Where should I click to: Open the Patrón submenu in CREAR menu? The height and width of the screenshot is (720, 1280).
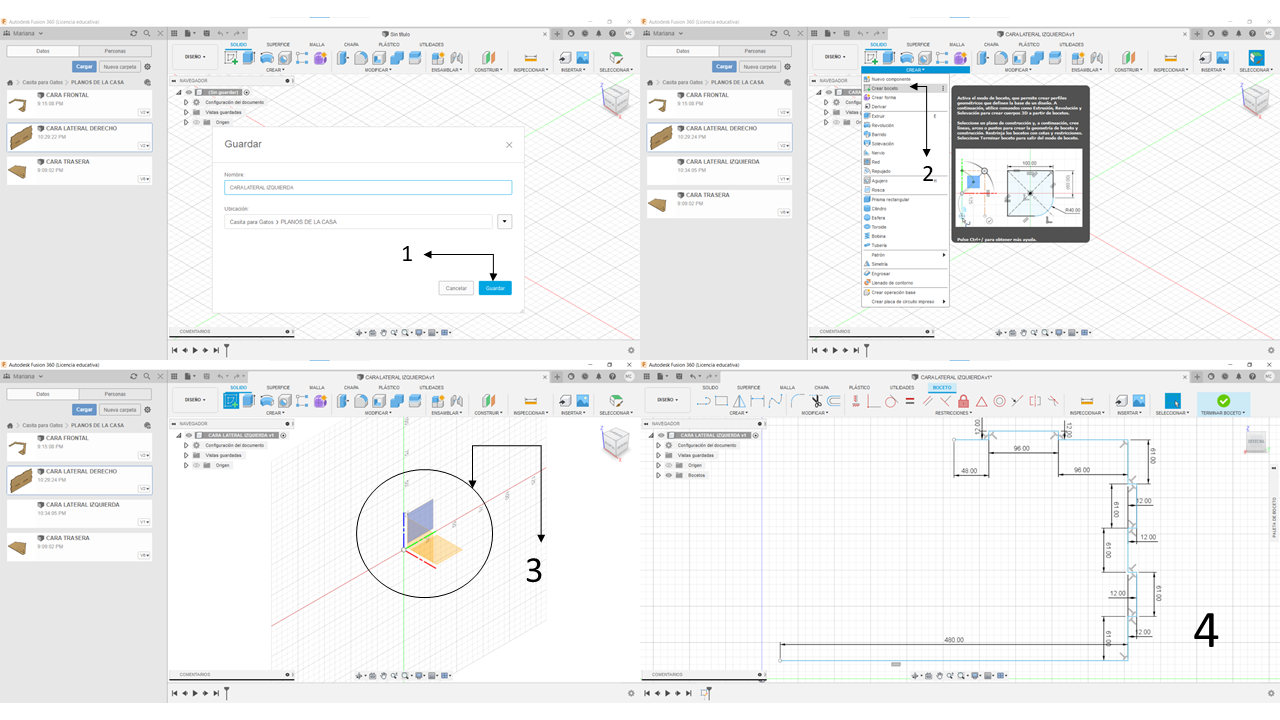click(x=904, y=255)
